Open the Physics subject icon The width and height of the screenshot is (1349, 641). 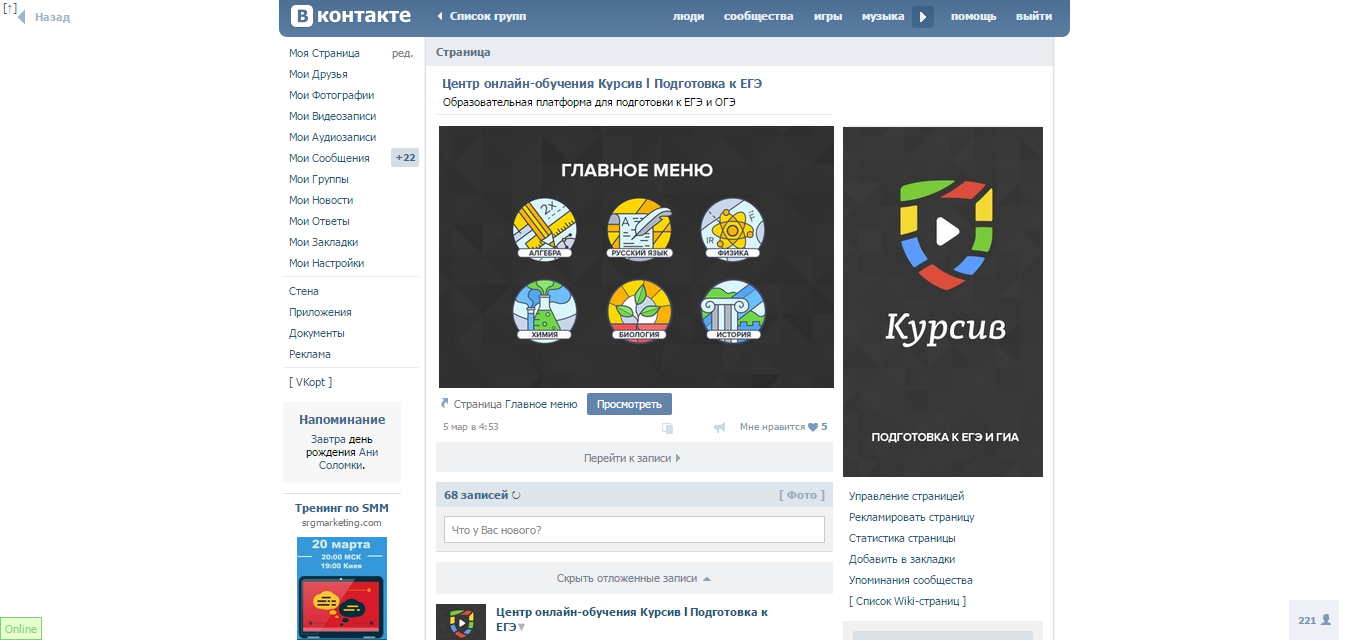(x=733, y=229)
